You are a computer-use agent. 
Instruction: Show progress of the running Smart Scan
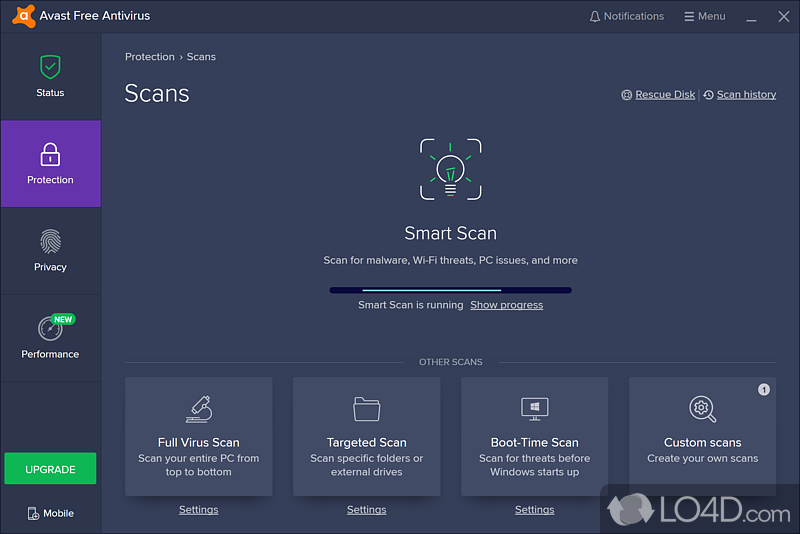coord(507,305)
